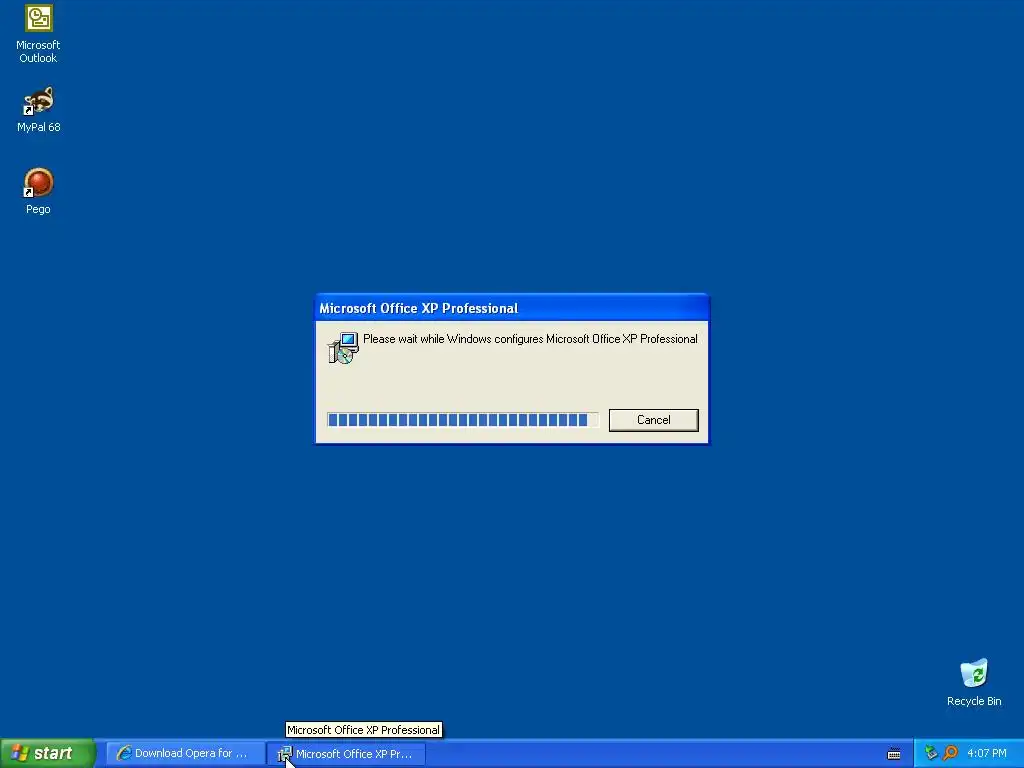Click the 'Please wait while Windows configures' message
The width and height of the screenshot is (1024, 768).
pyautogui.click(x=530, y=339)
